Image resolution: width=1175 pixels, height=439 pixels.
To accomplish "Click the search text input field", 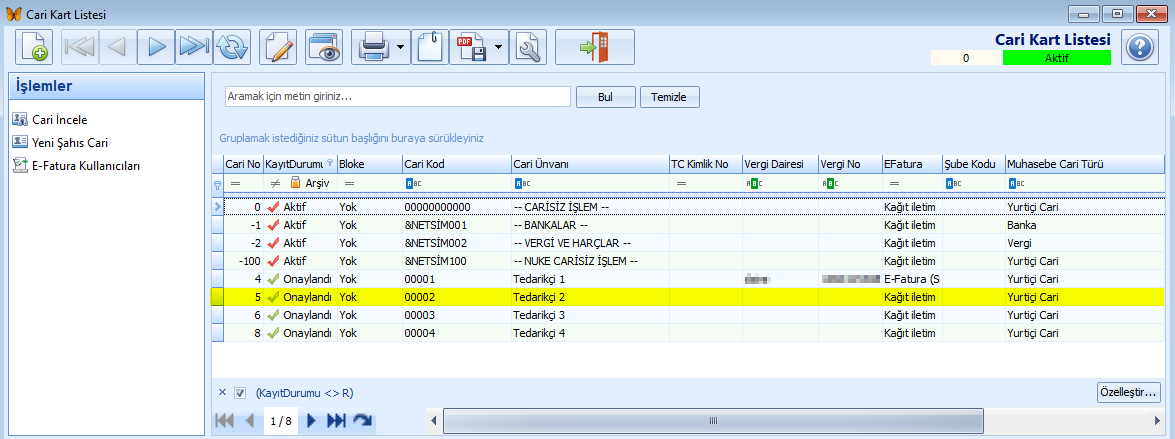I will [x=398, y=97].
